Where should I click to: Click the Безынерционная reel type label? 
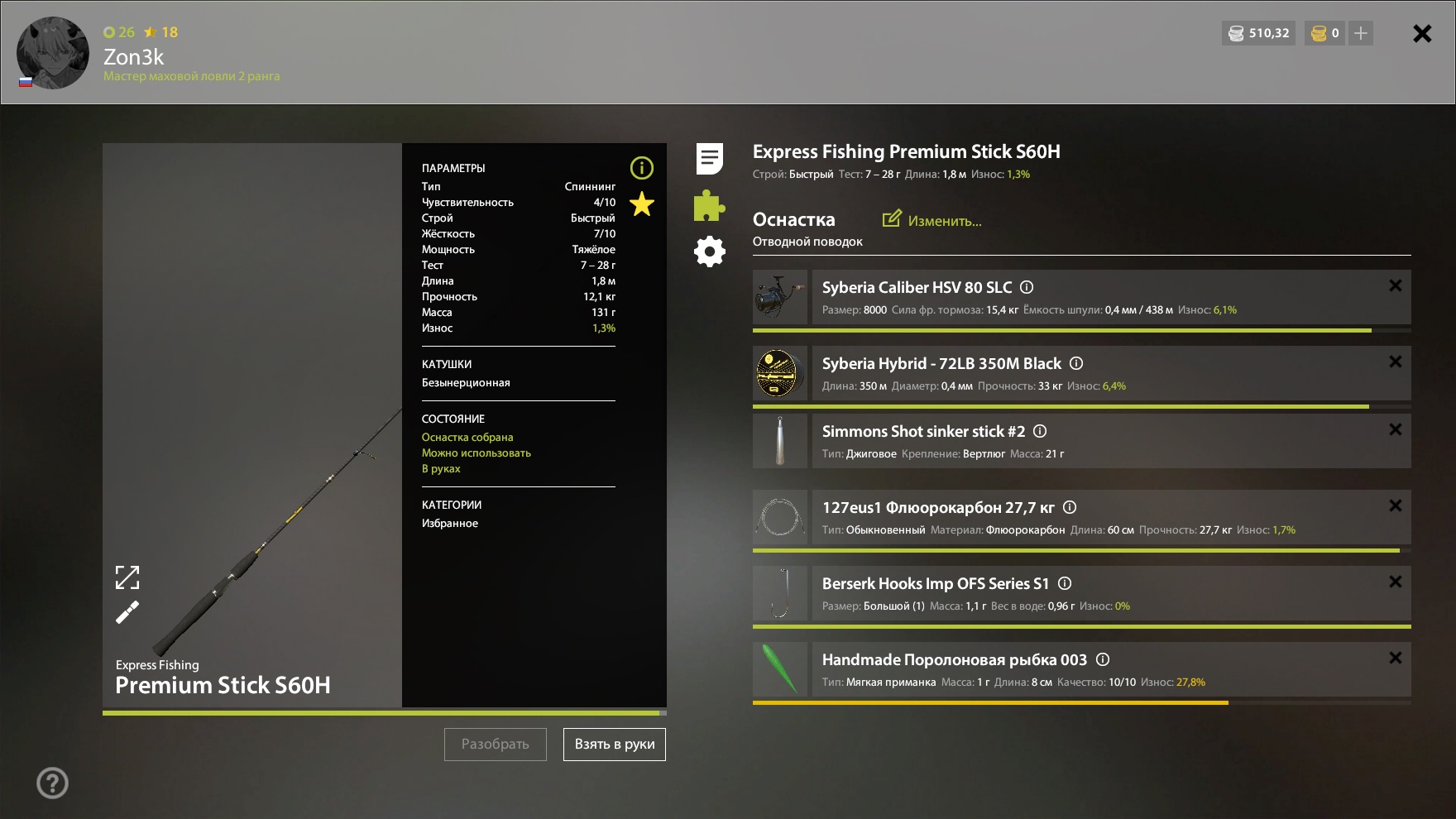pos(466,383)
